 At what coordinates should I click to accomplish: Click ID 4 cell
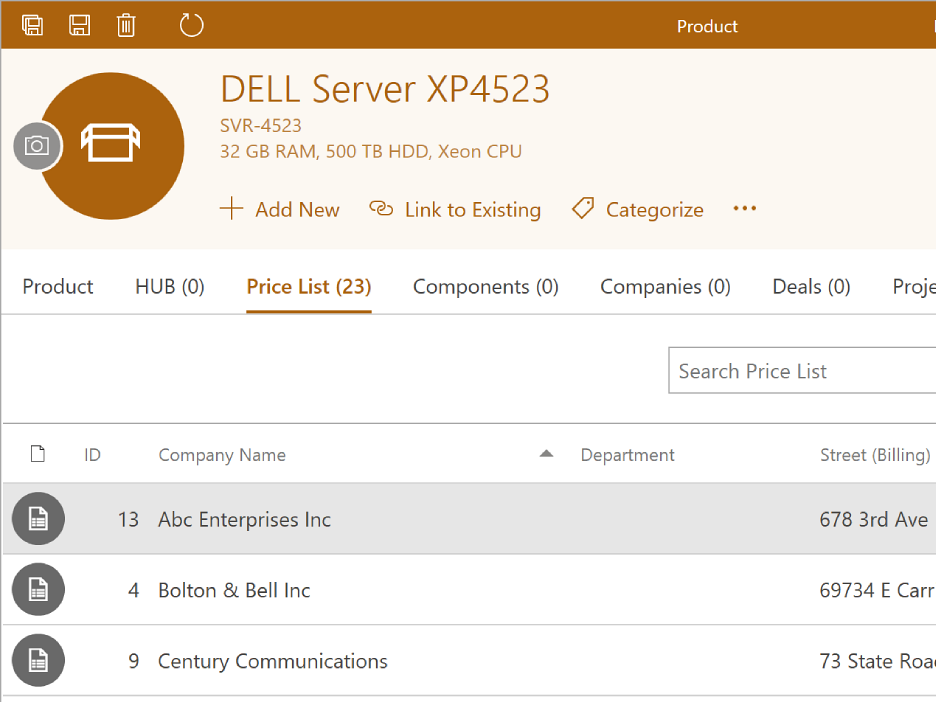134,590
